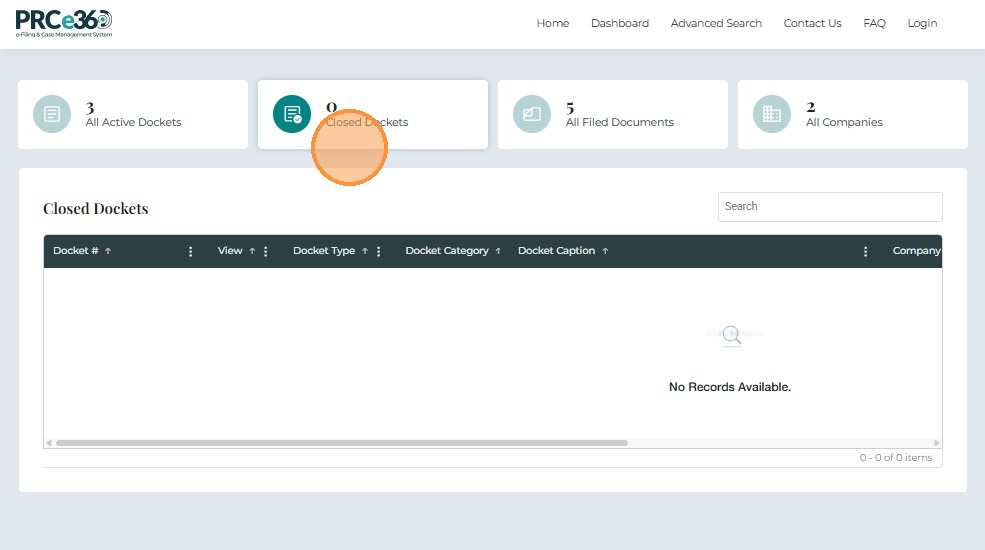Click the Login link
This screenshot has height=550, width=985.
tap(922, 23)
